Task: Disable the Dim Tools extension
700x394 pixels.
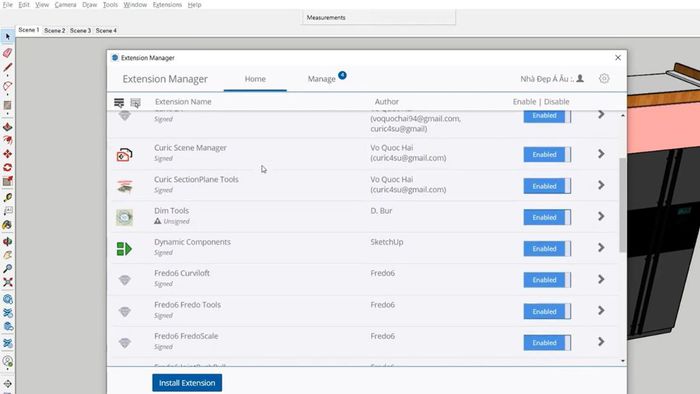Action: pos(547,217)
